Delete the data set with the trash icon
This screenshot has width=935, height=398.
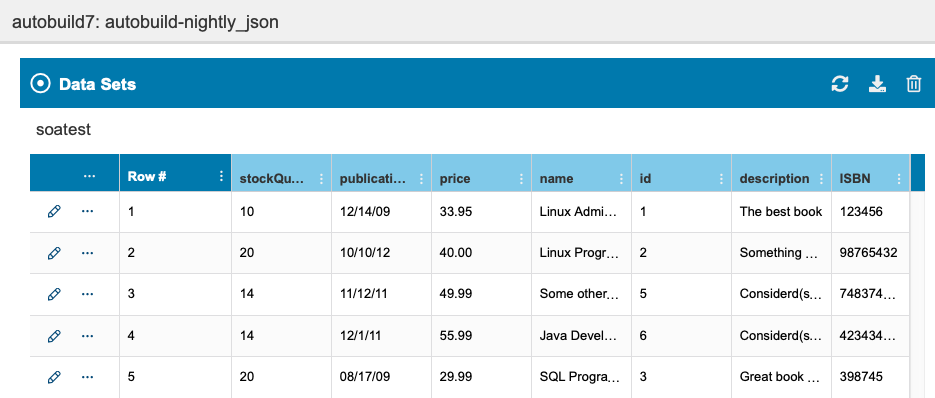[914, 84]
